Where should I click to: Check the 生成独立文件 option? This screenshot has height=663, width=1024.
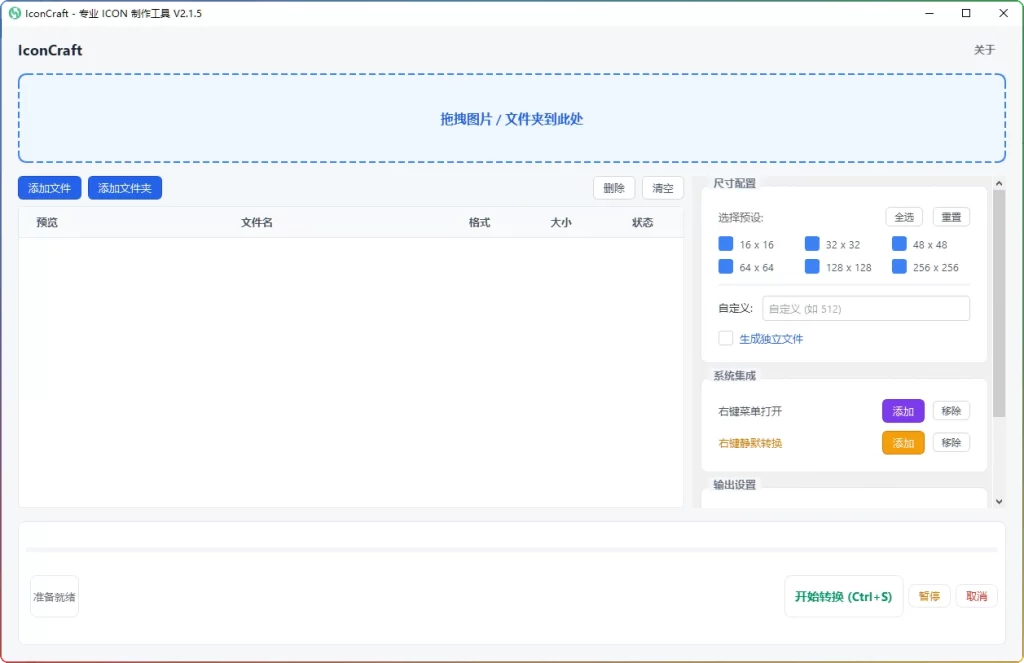pyautogui.click(x=725, y=338)
